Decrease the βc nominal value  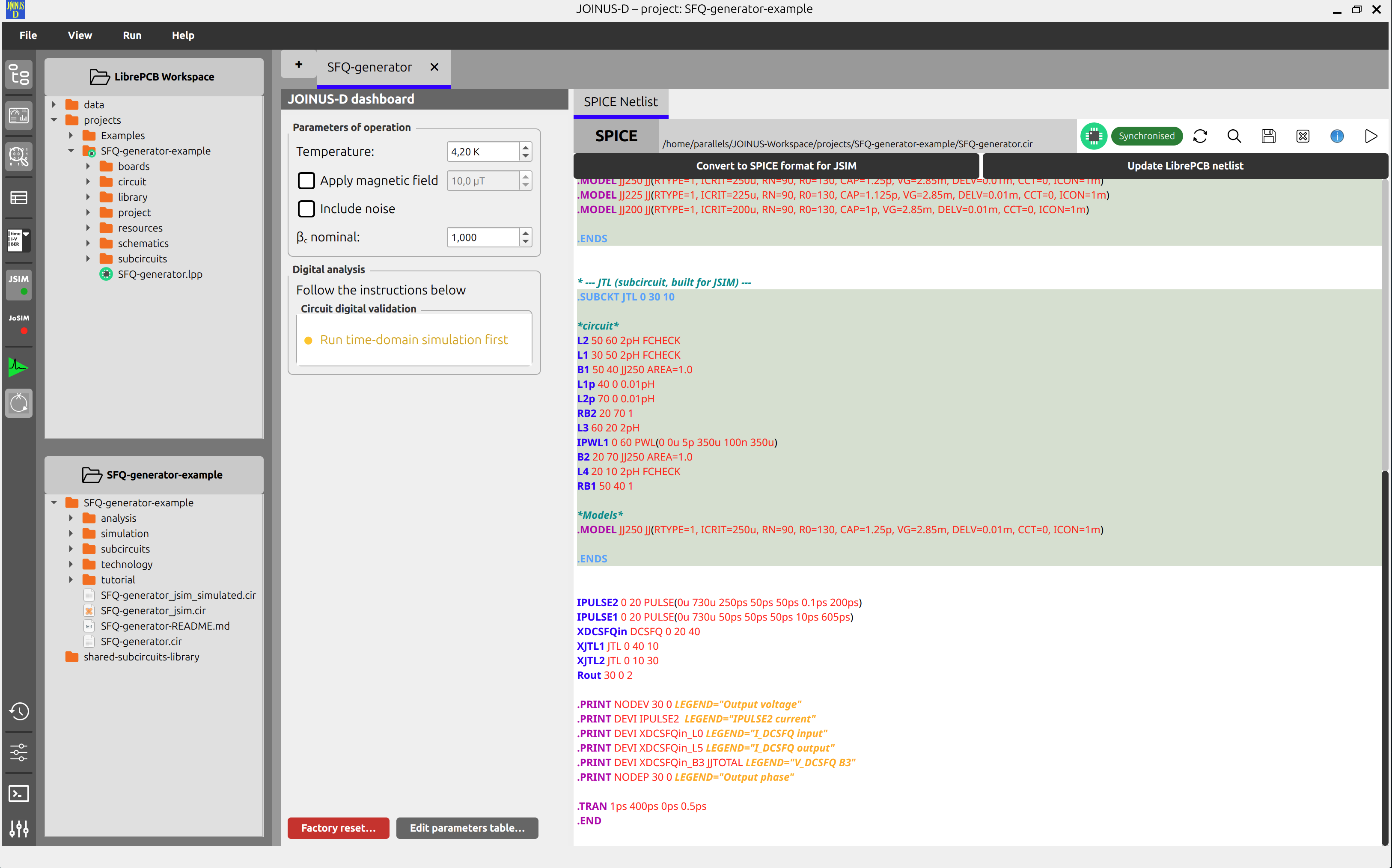pyautogui.click(x=525, y=242)
